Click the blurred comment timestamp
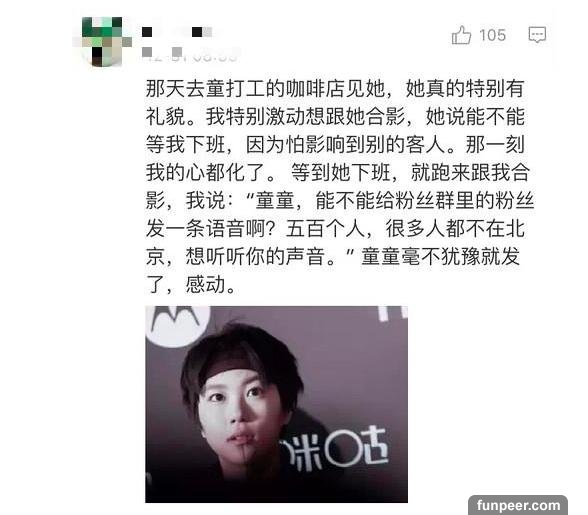This screenshot has width=588, height=515. (x=191, y=54)
